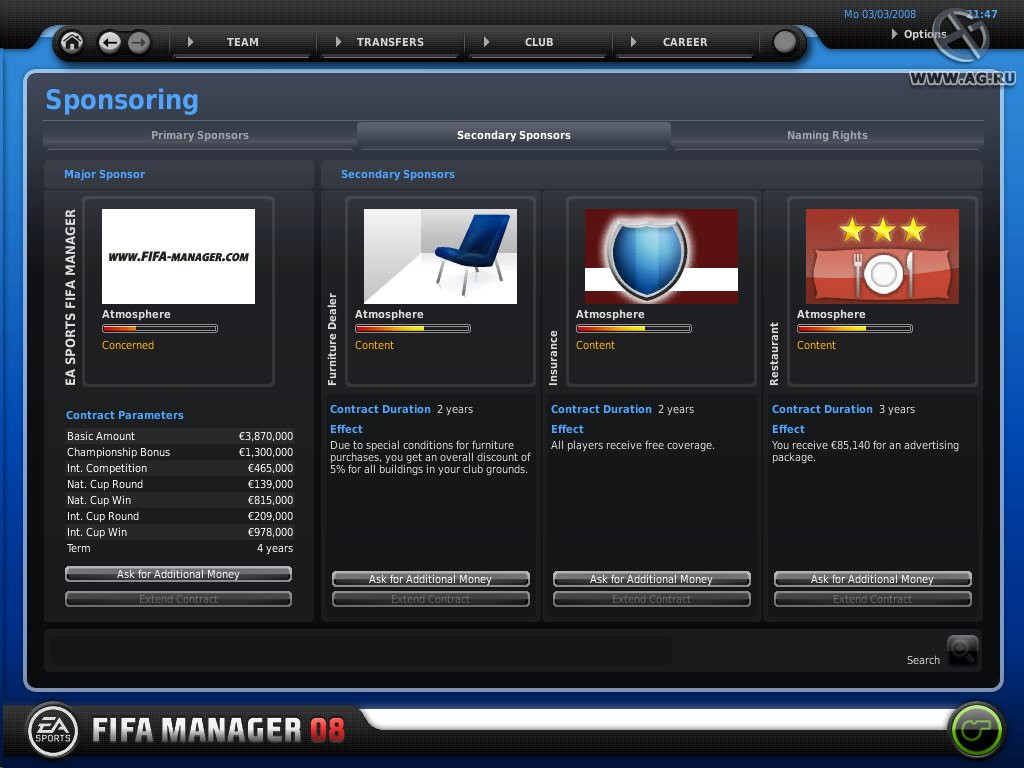Select the Secondary Sponsors tab
The width and height of the screenshot is (1024, 768).
514,135
